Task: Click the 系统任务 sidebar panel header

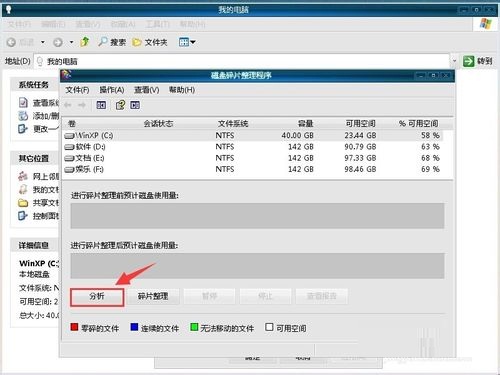Action: [34, 85]
